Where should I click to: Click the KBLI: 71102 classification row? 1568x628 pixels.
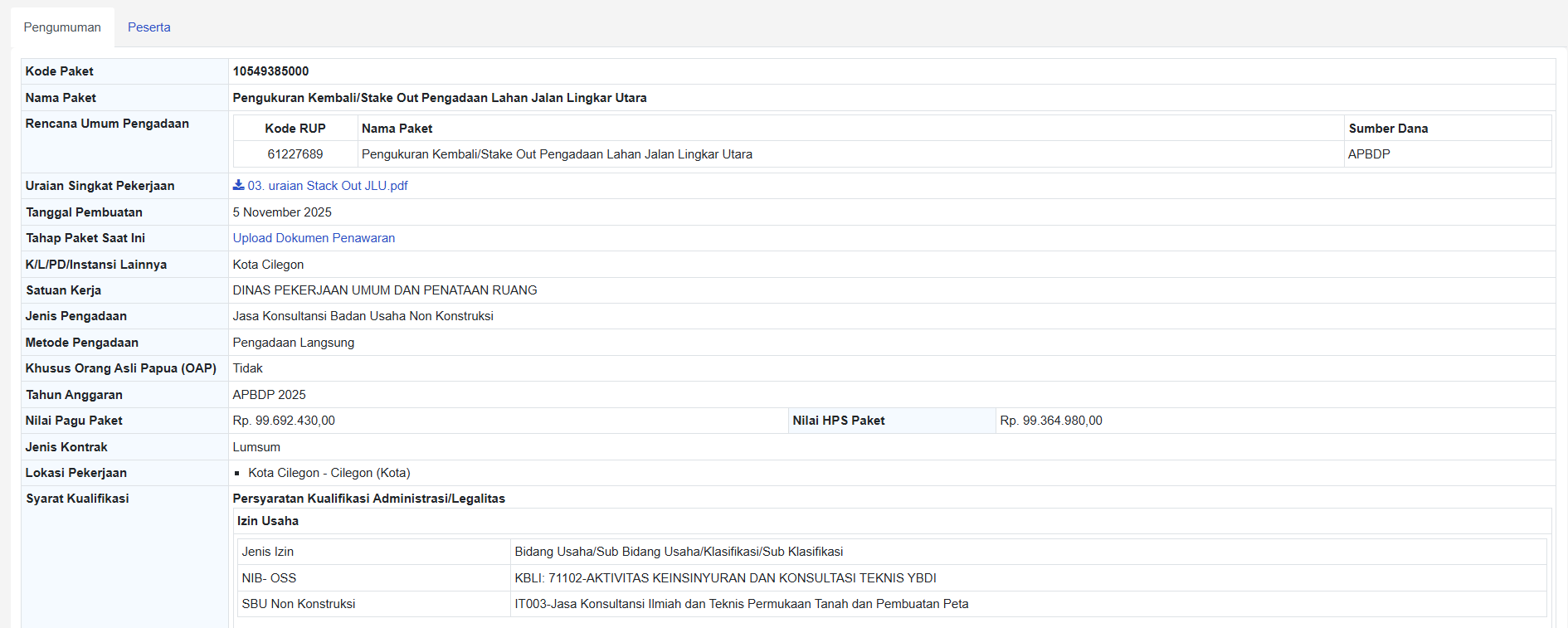(x=725, y=578)
